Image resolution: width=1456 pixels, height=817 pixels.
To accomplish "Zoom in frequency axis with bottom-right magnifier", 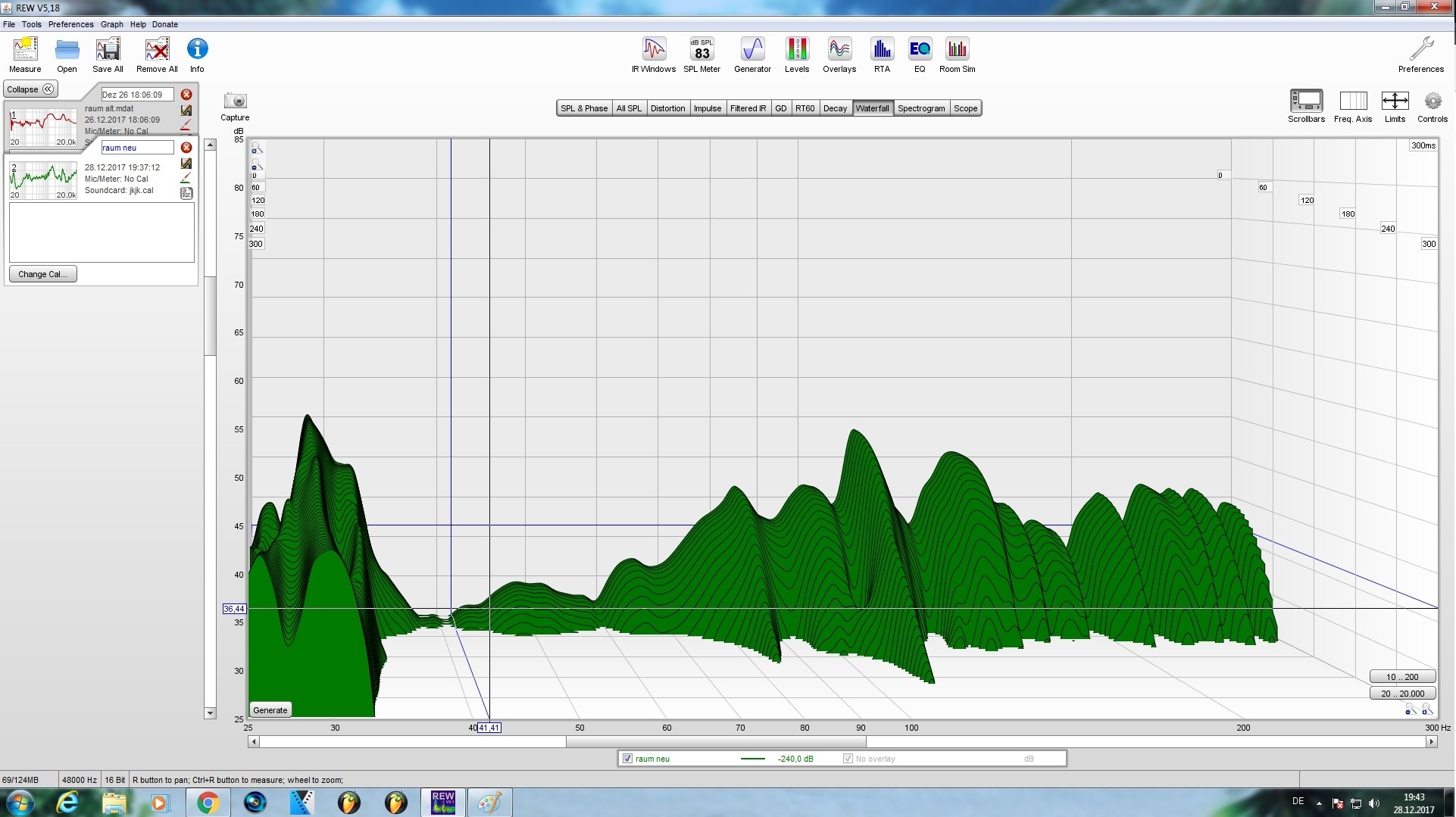I will [x=1427, y=709].
